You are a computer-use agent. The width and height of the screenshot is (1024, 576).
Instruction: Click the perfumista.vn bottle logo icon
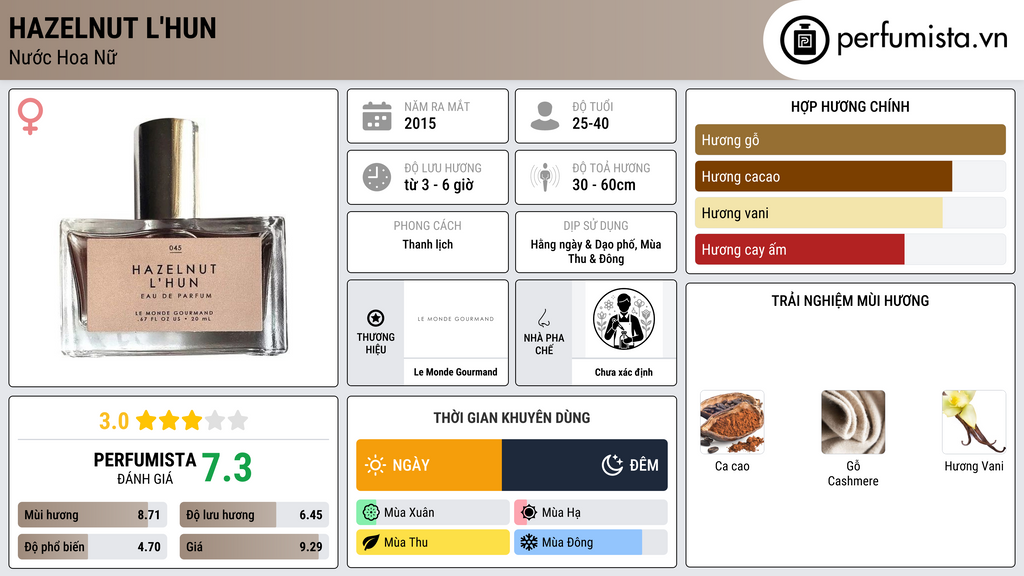[804, 40]
